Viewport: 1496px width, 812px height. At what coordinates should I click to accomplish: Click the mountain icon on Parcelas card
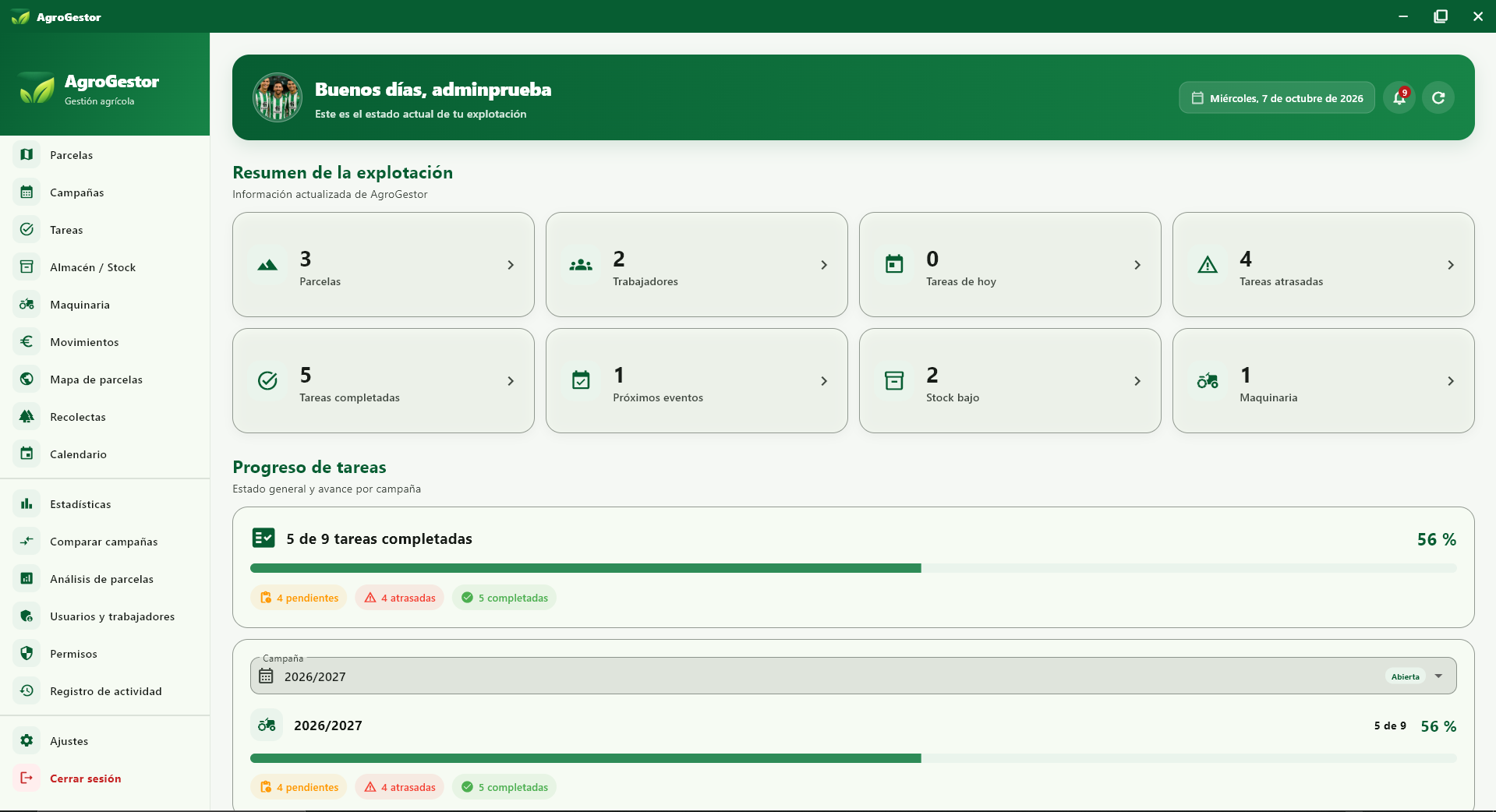click(267, 265)
